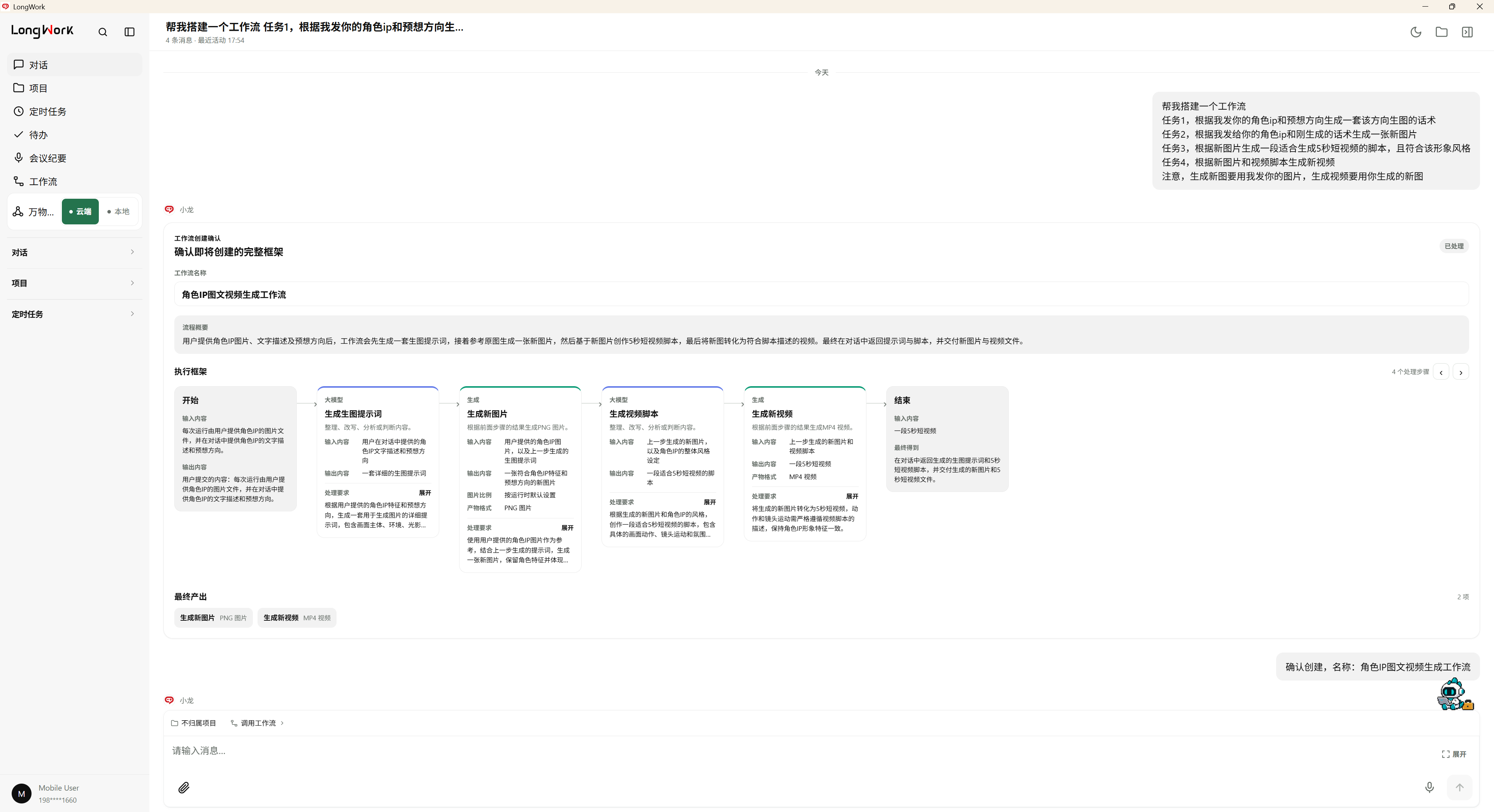
Task: Click 展开 to expand the input box
Action: point(1454,754)
